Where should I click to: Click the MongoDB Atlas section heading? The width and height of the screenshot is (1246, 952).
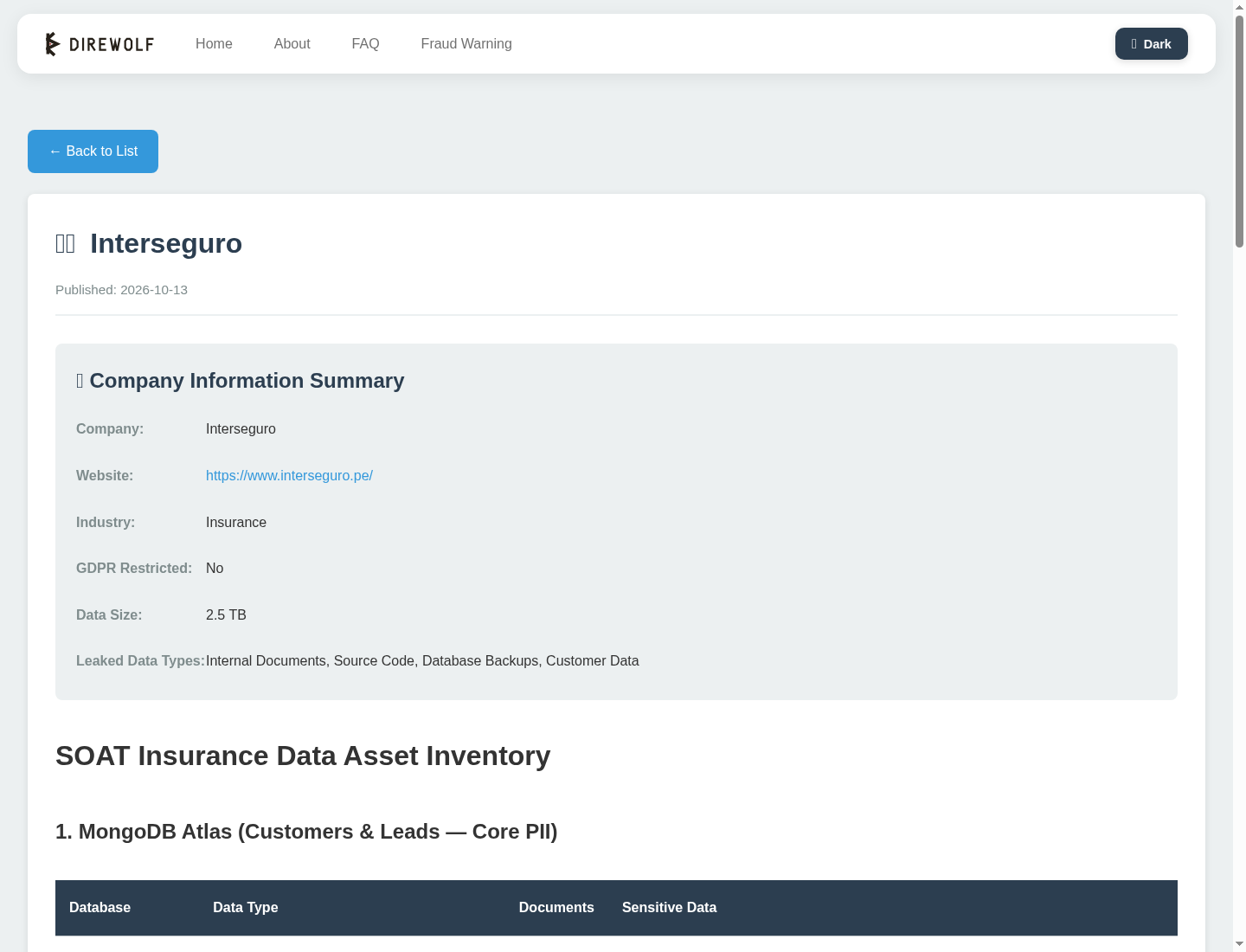pos(306,832)
